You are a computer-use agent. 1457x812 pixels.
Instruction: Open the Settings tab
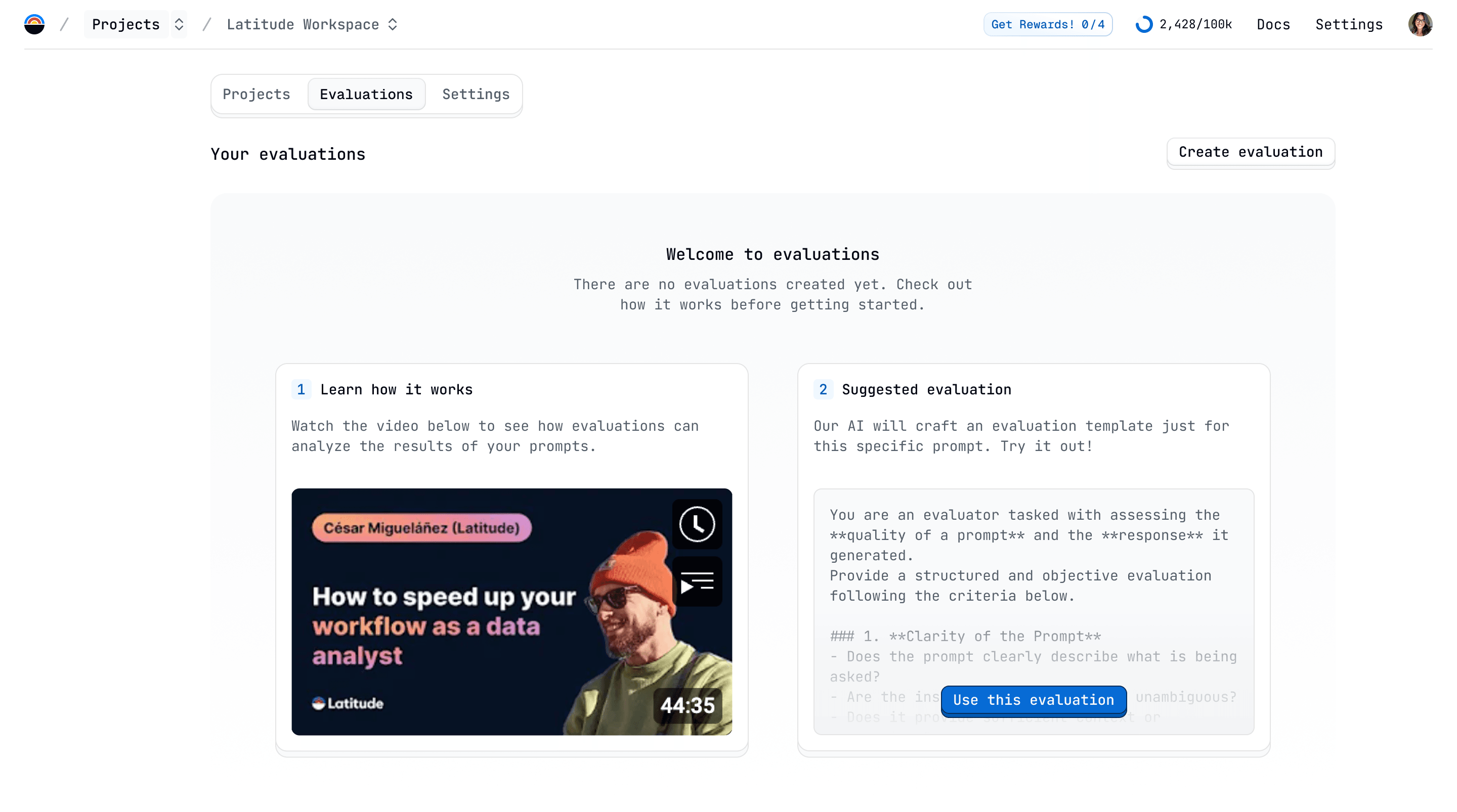click(x=476, y=95)
